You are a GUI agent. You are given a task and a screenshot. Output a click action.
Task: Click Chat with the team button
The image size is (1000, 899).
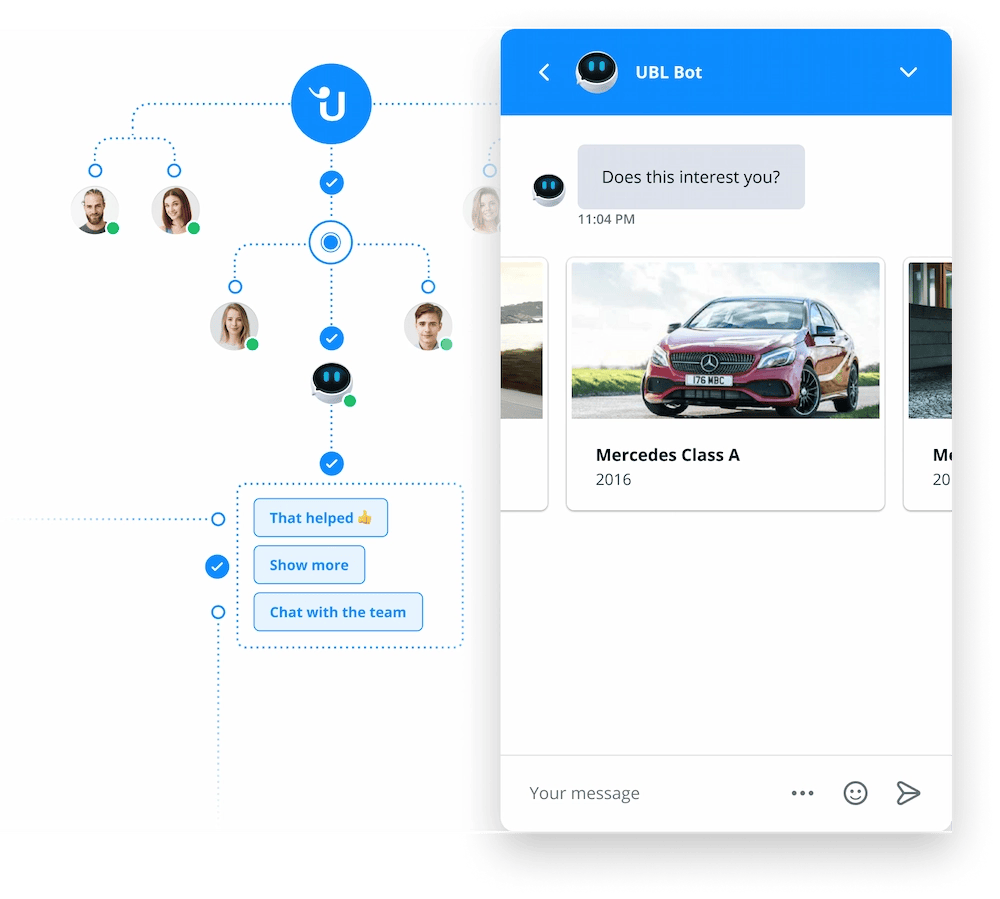pyautogui.click(x=338, y=612)
